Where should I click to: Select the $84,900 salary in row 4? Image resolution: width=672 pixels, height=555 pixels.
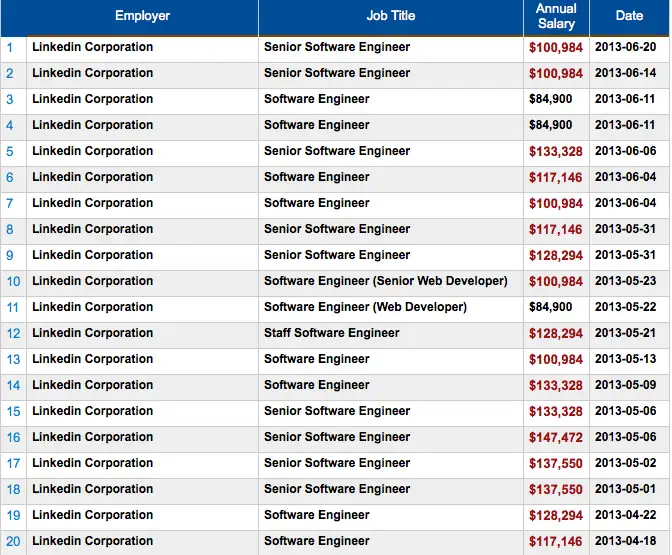[550, 125]
